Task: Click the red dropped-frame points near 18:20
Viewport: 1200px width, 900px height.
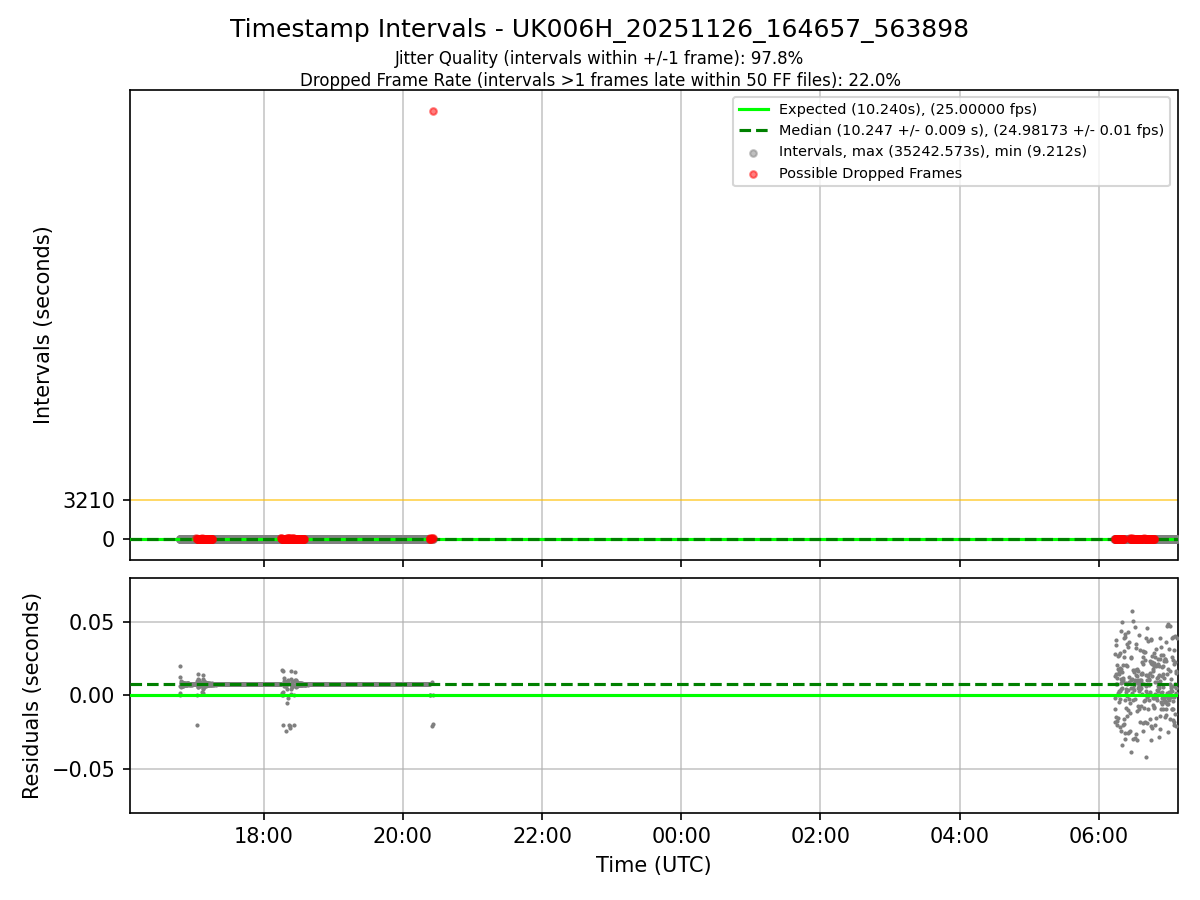Action: click(x=292, y=539)
